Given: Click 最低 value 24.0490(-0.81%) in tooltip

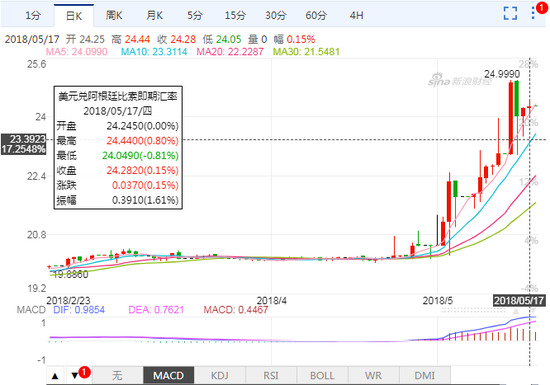Looking at the screenshot, I should pyautogui.click(x=140, y=155).
